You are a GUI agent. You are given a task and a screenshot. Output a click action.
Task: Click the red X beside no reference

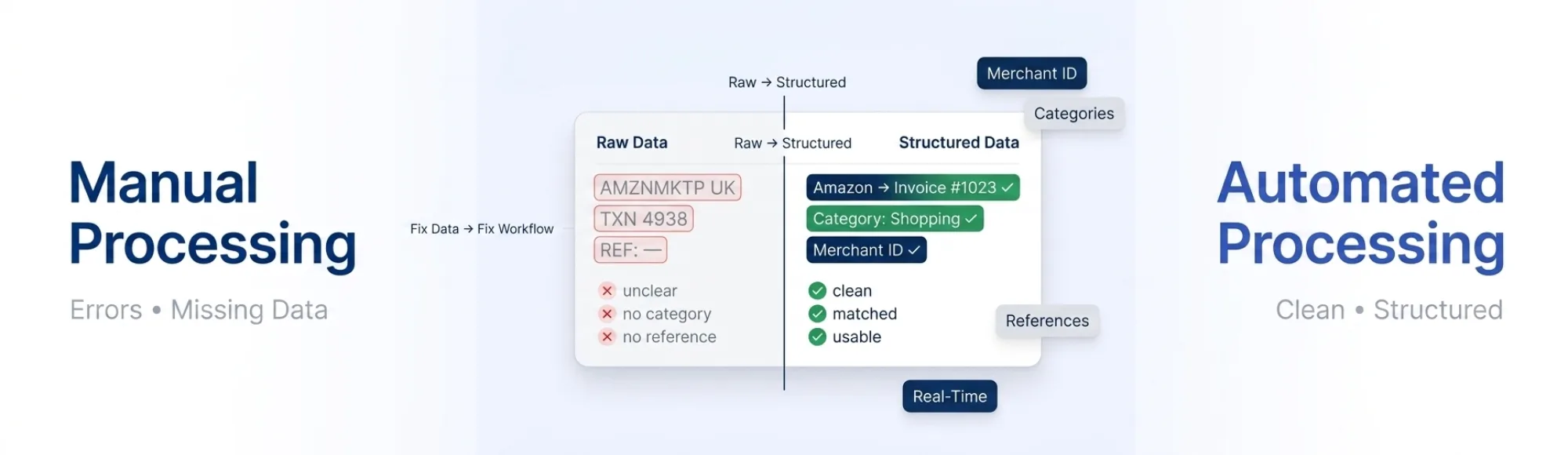[x=607, y=337]
